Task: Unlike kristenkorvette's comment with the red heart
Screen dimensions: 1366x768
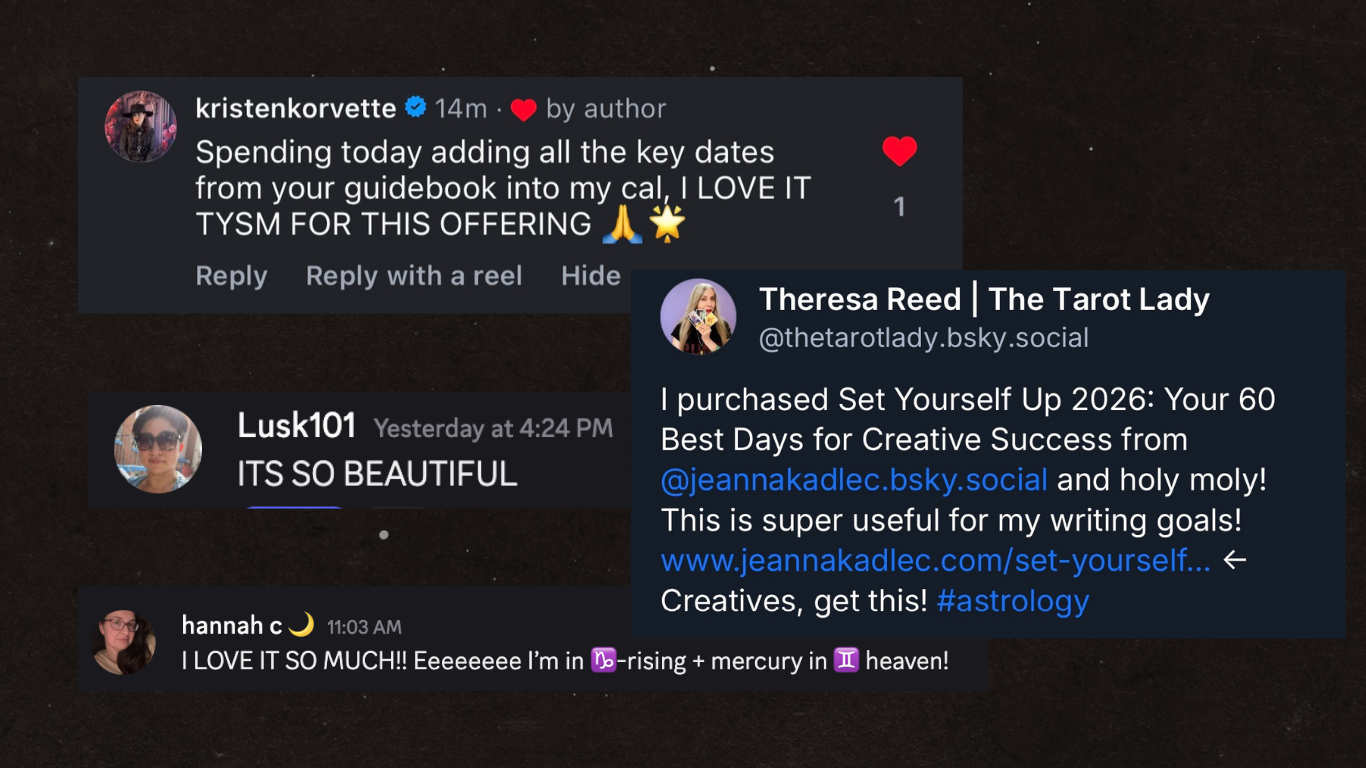Action: [899, 151]
